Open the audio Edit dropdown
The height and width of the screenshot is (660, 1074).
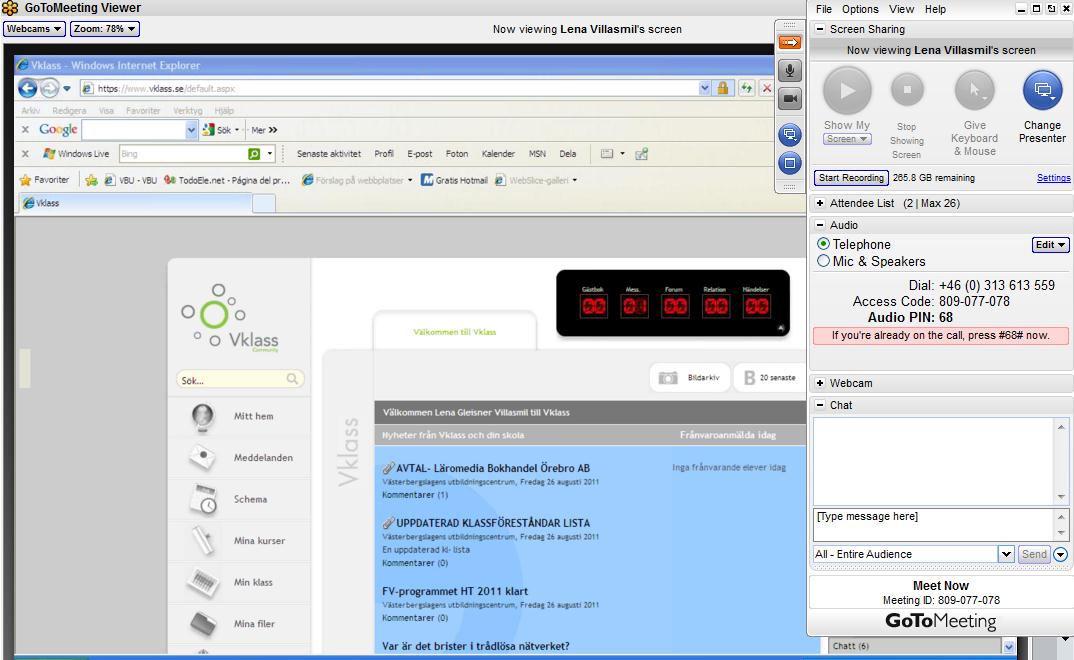[x=1051, y=244]
